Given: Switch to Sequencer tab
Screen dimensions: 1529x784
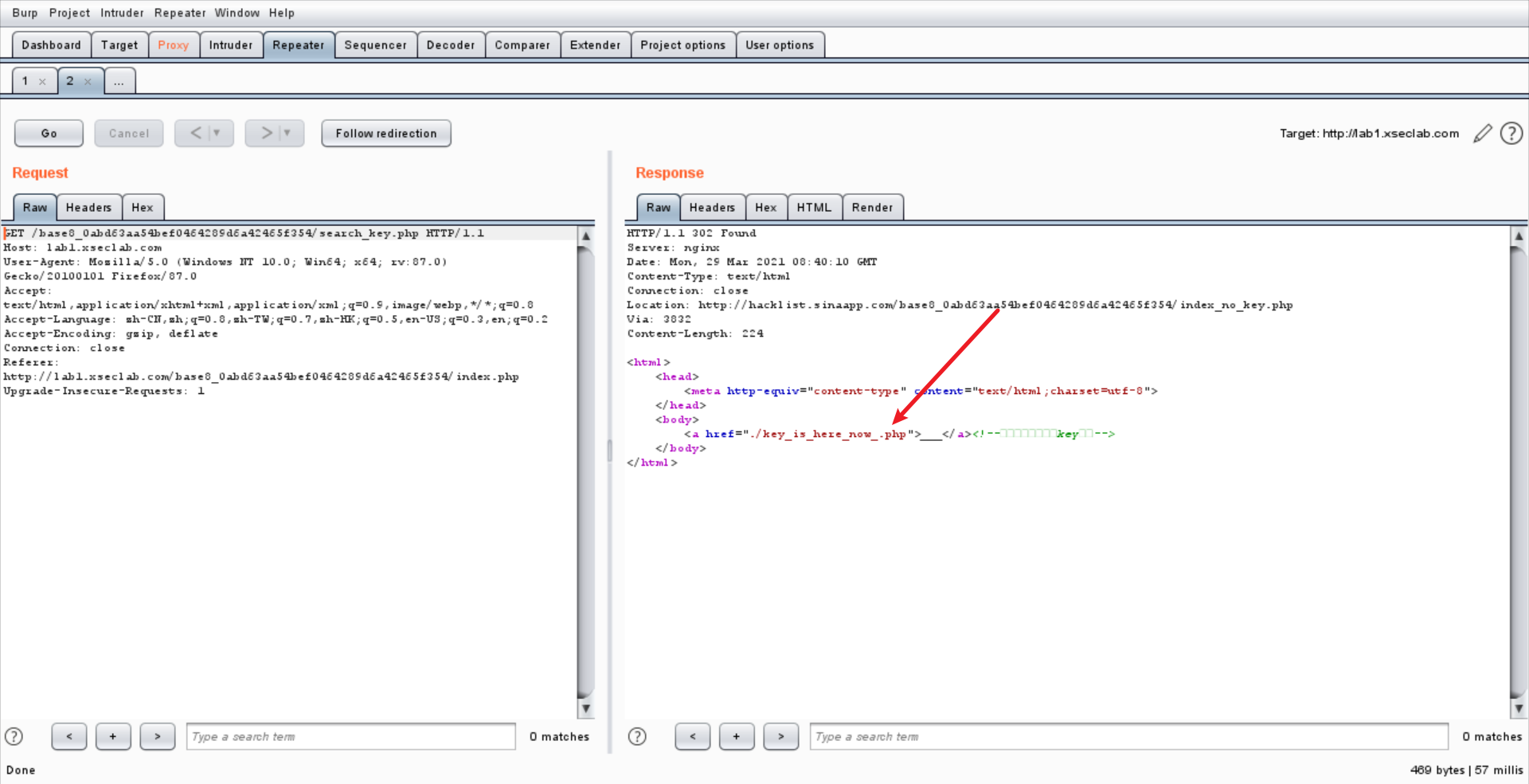Looking at the screenshot, I should pyautogui.click(x=375, y=45).
